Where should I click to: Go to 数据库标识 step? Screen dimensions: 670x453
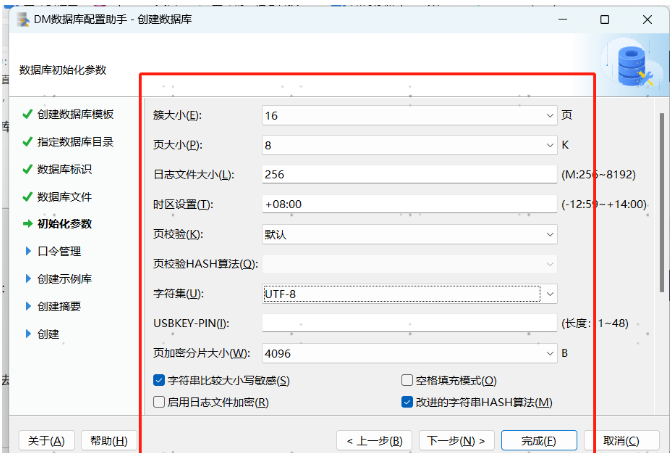click(x=65, y=169)
